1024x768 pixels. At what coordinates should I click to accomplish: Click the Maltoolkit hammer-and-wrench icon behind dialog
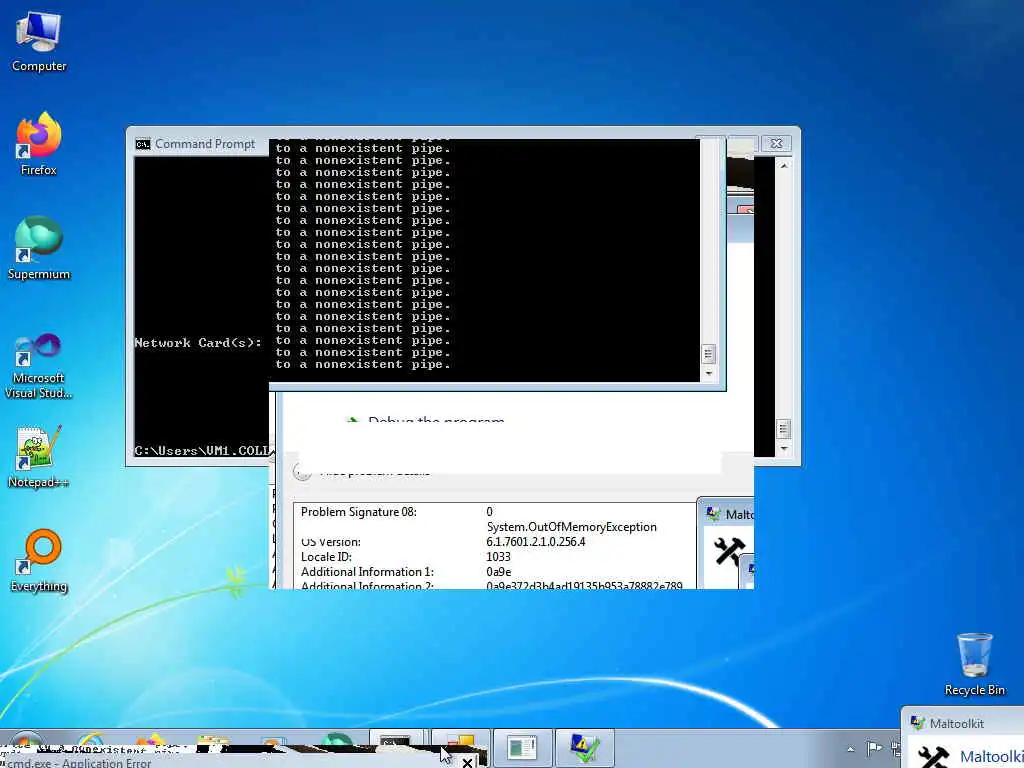pos(729,552)
